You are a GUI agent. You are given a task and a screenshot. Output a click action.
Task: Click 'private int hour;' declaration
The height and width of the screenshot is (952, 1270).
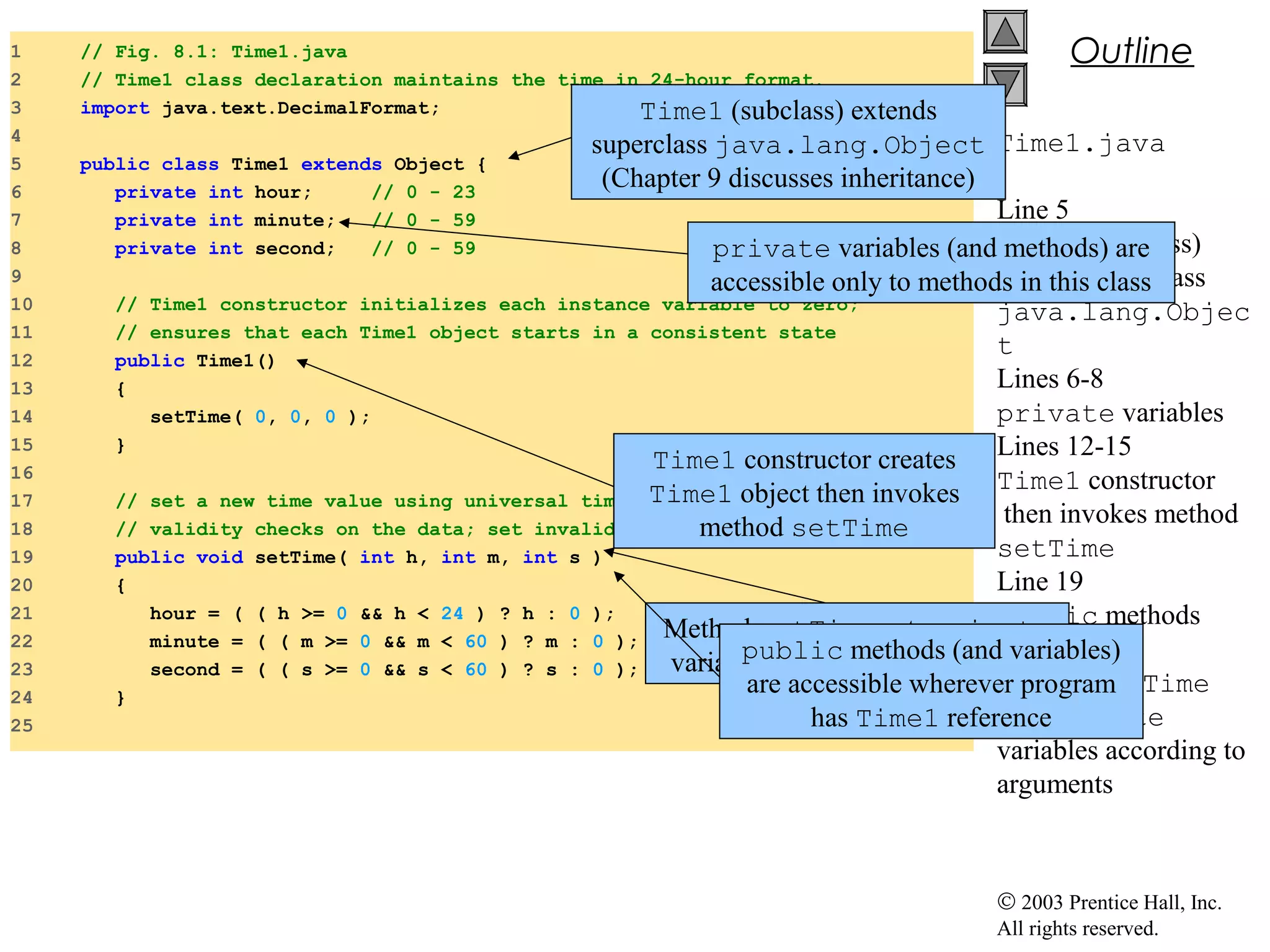click(213, 192)
